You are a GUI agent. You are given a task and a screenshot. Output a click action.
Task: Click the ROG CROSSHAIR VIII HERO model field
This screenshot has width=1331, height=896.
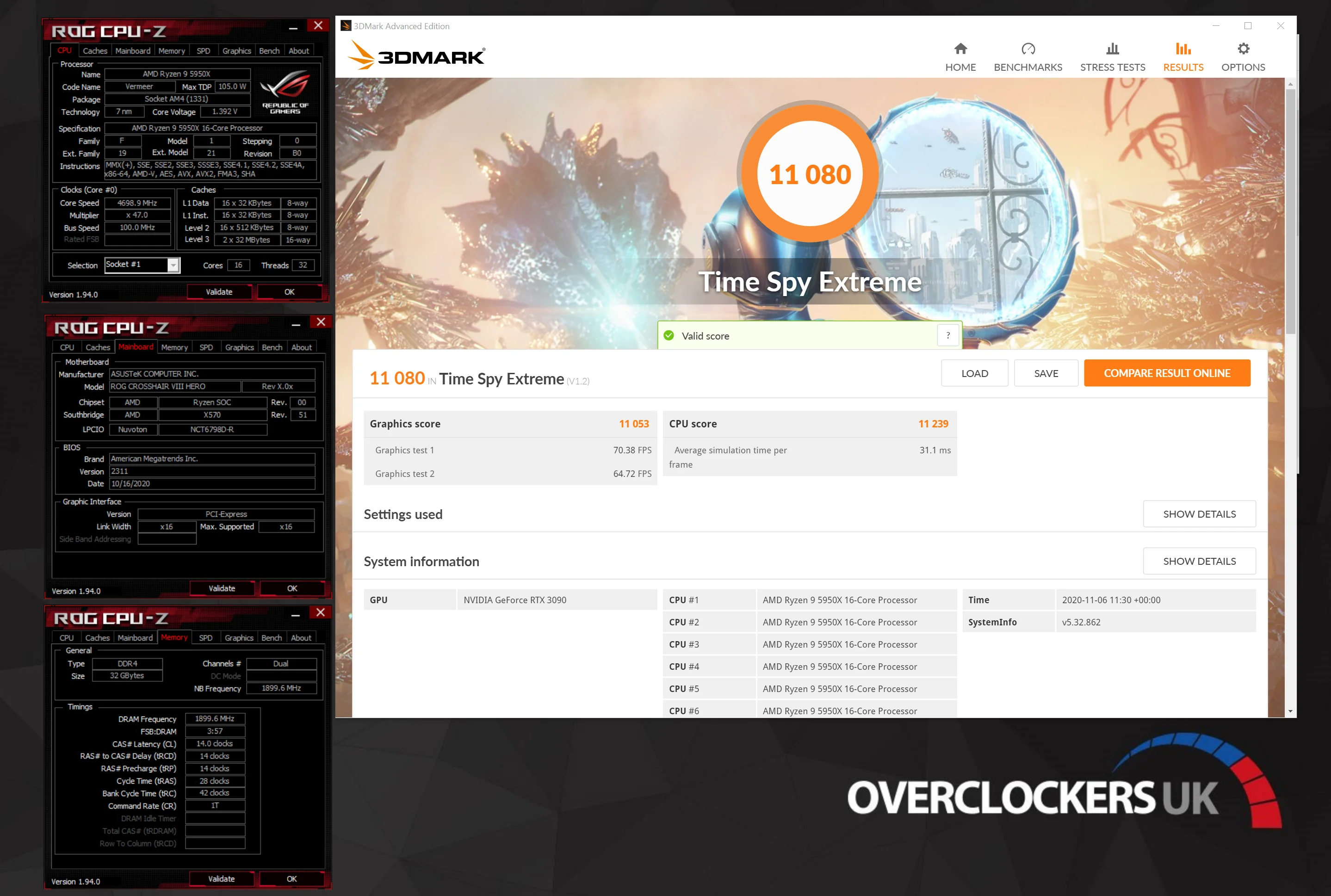click(175, 386)
